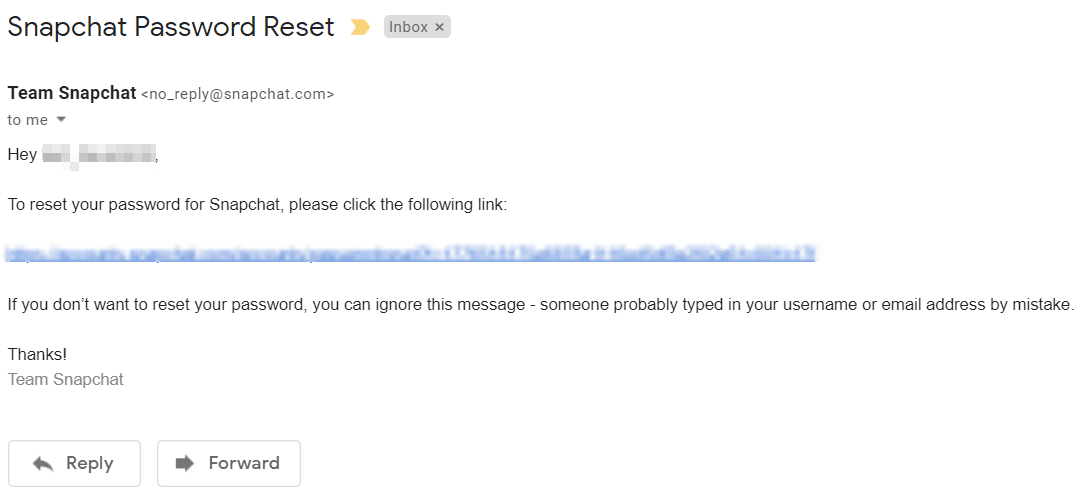Click the Snapchat Password Reset subject heading
The height and width of the screenshot is (492, 1086).
click(x=171, y=27)
